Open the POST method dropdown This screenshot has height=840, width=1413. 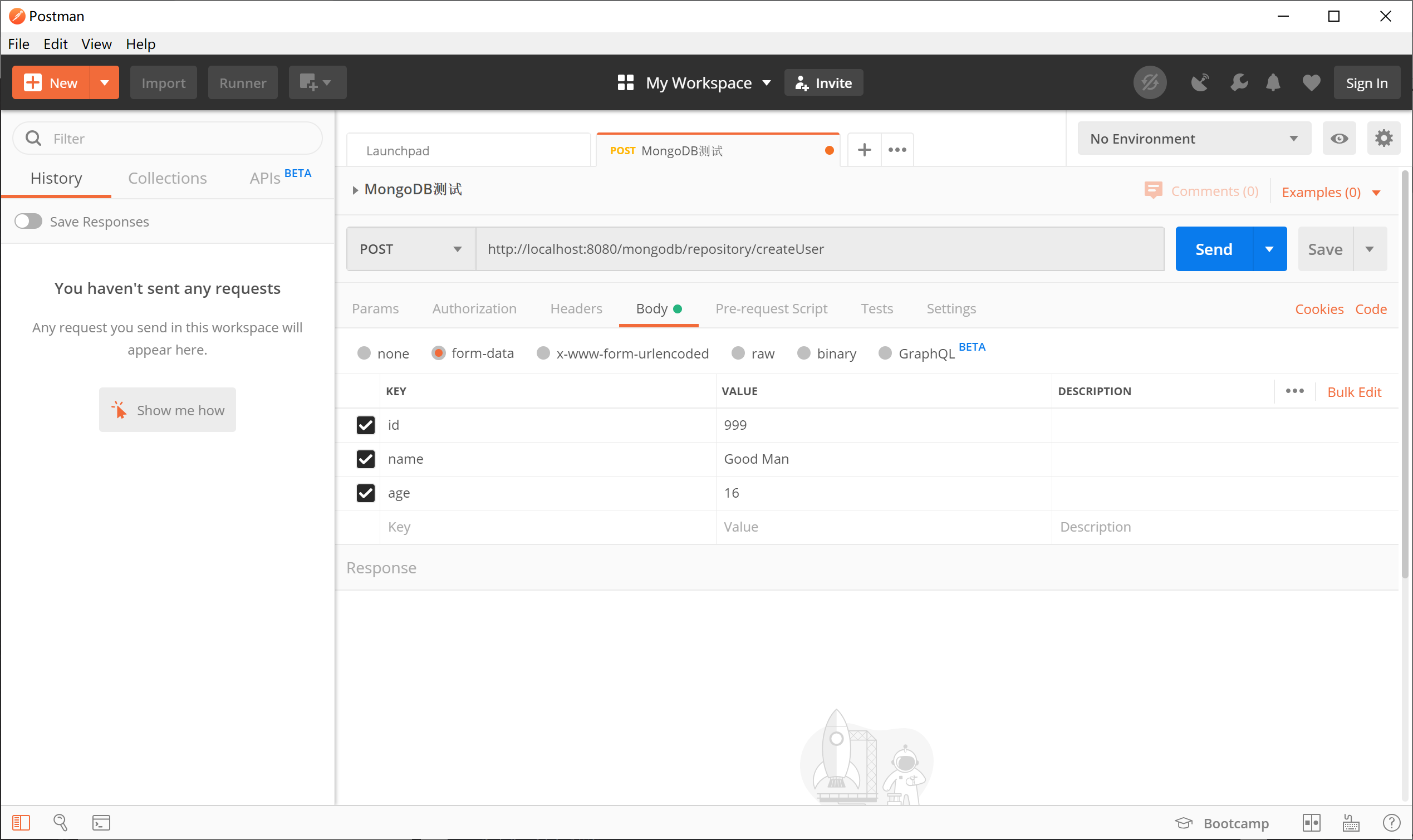click(410, 249)
